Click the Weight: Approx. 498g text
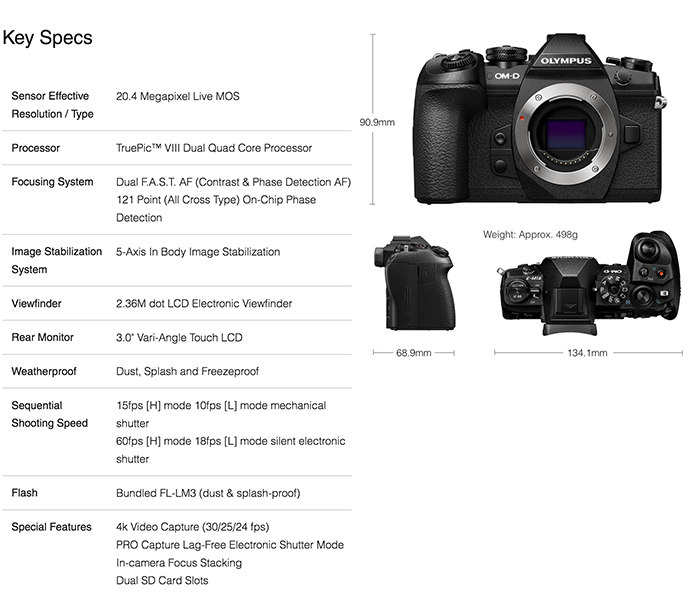This screenshot has height=593, width=700. 530,234
